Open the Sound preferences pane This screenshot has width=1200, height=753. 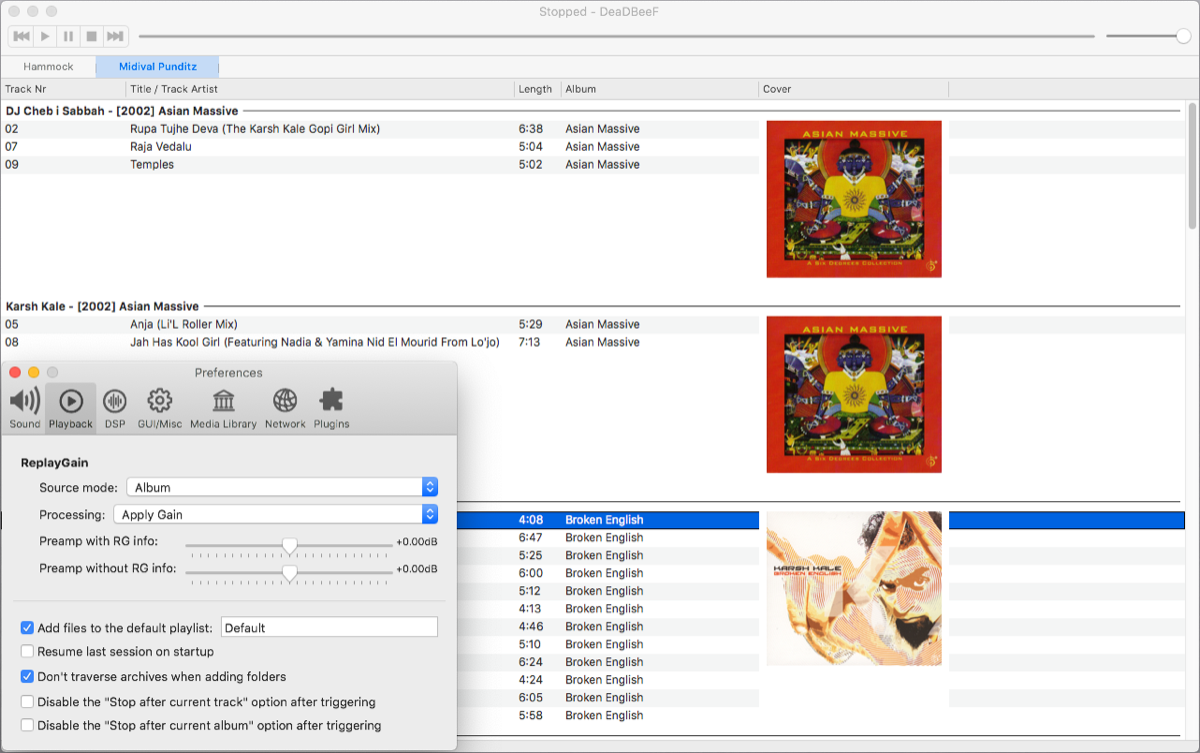[x=23, y=405]
